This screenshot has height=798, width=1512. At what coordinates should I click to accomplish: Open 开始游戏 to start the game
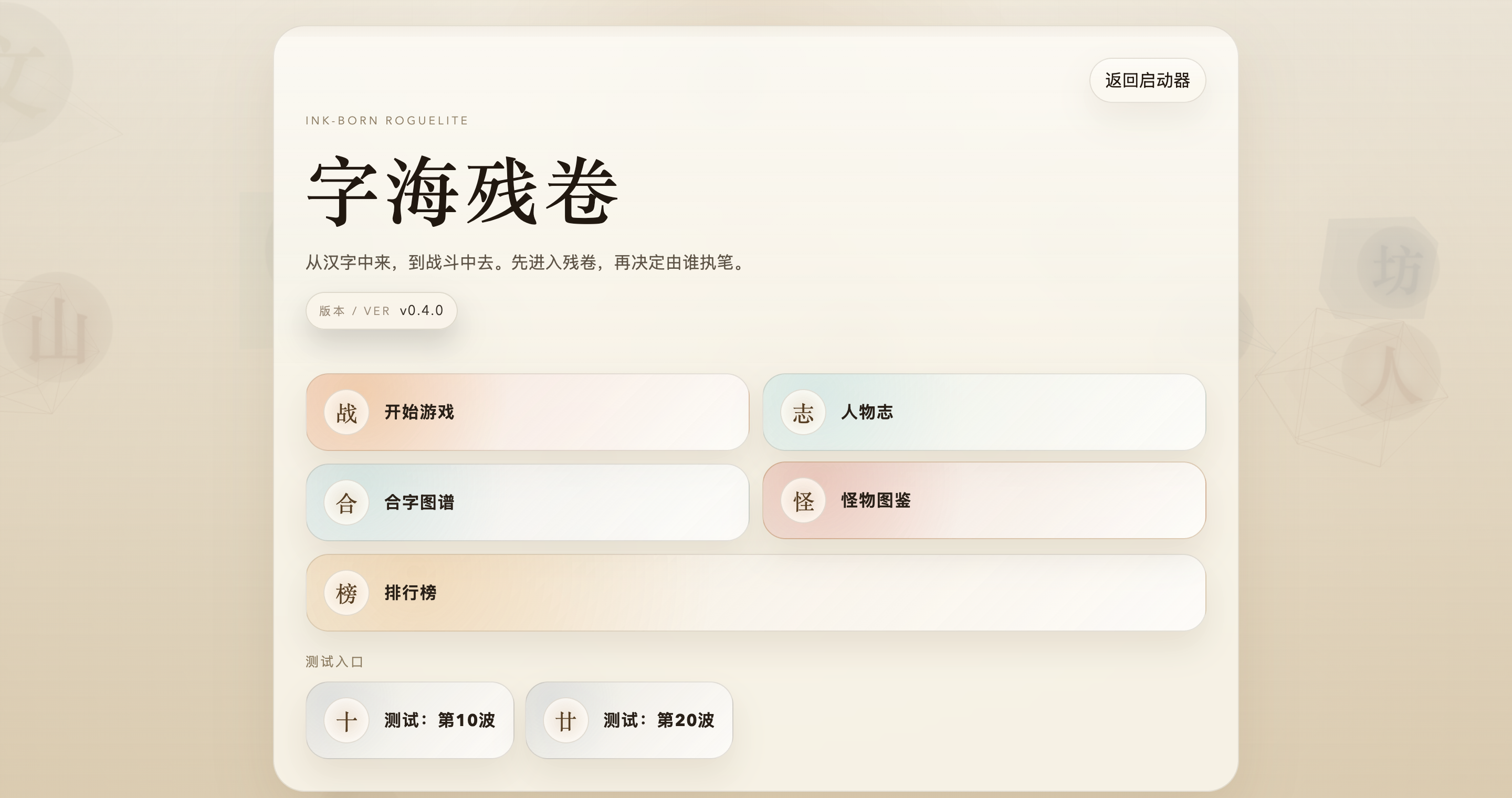(x=527, y=412)
